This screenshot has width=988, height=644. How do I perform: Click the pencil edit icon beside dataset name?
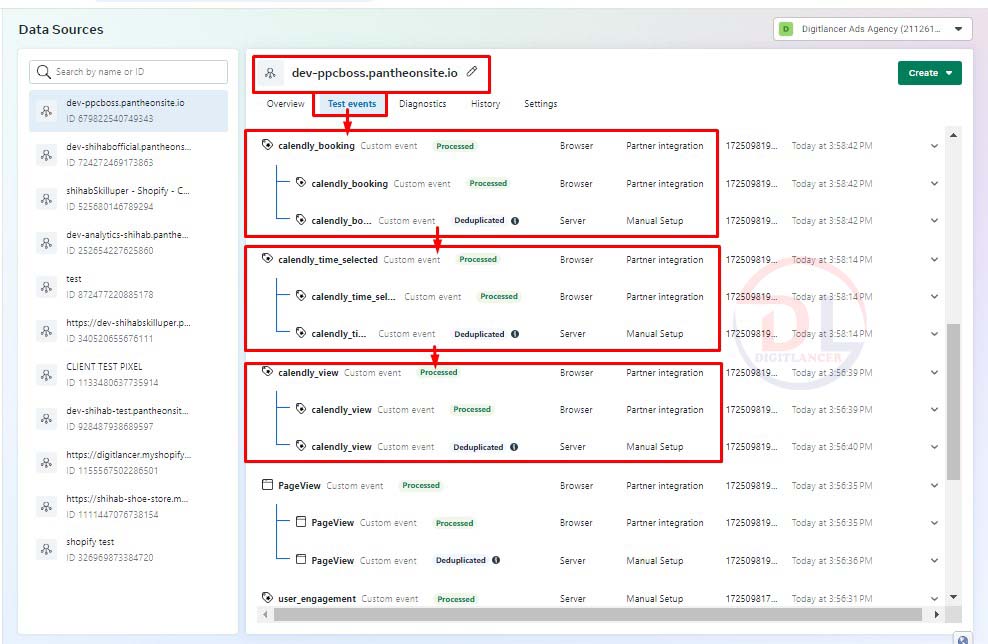point(472,71)
